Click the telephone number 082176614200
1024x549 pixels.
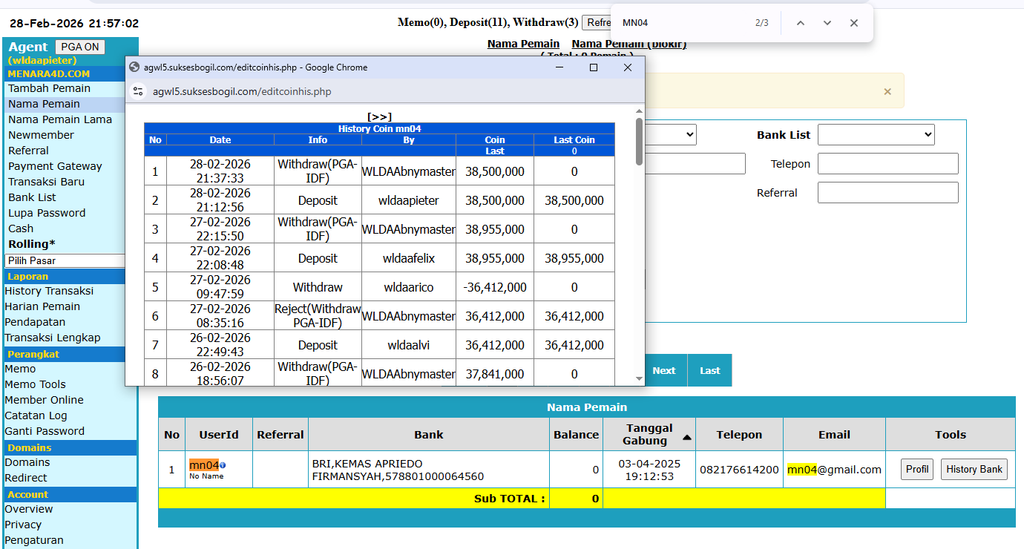[x=739, y=469]
